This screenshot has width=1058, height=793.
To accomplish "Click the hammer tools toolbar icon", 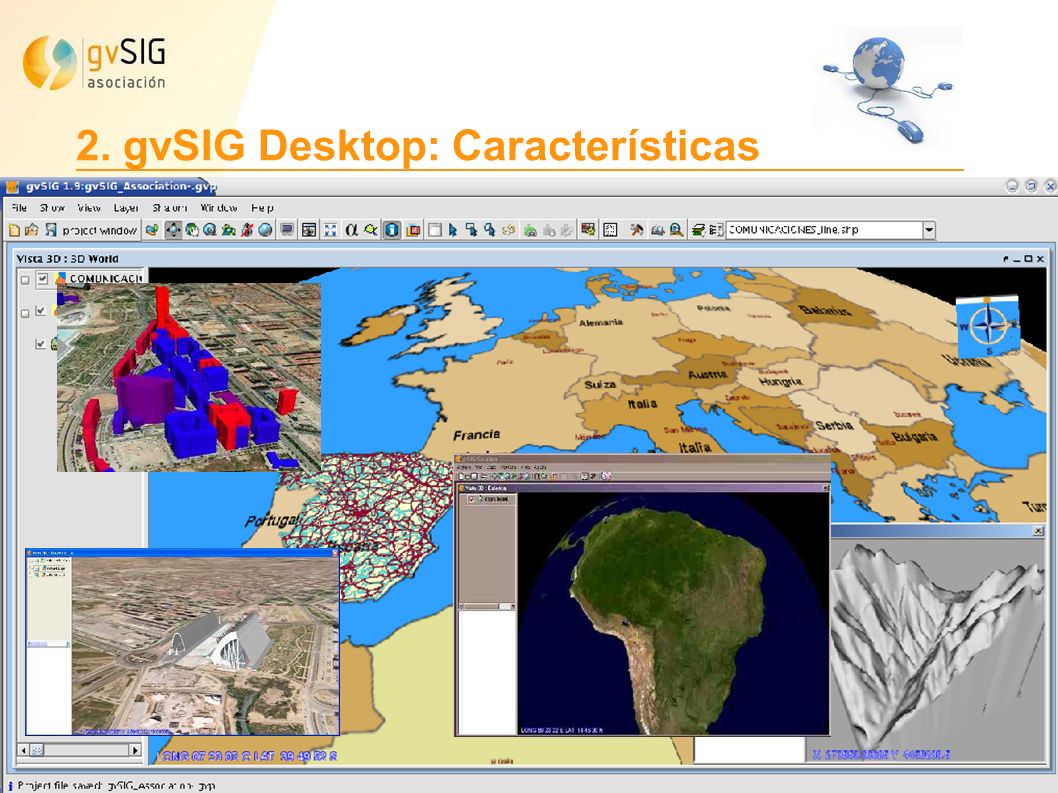I will (x=636, y=230).
